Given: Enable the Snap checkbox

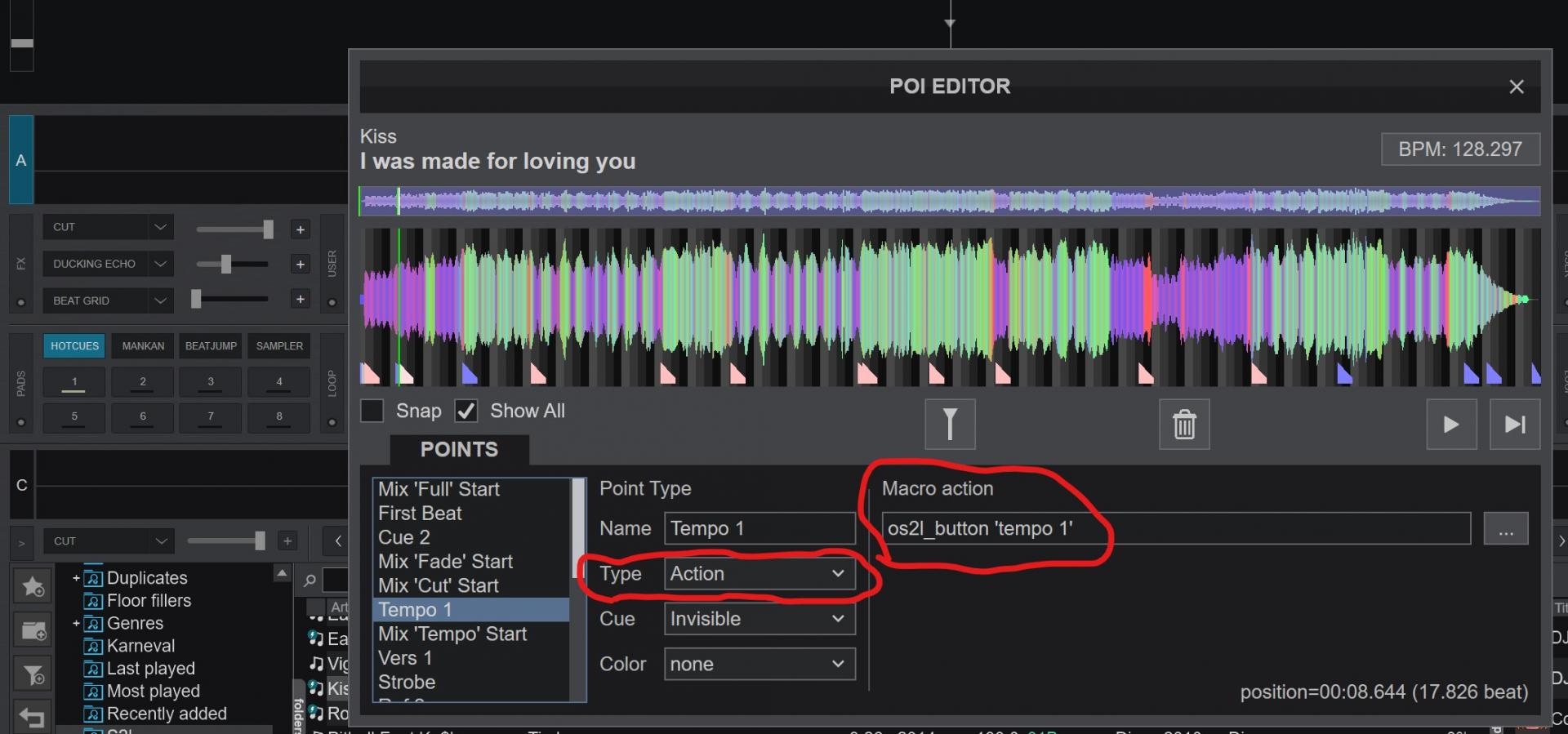Looking at the screenshot, I should coord(372,411).
